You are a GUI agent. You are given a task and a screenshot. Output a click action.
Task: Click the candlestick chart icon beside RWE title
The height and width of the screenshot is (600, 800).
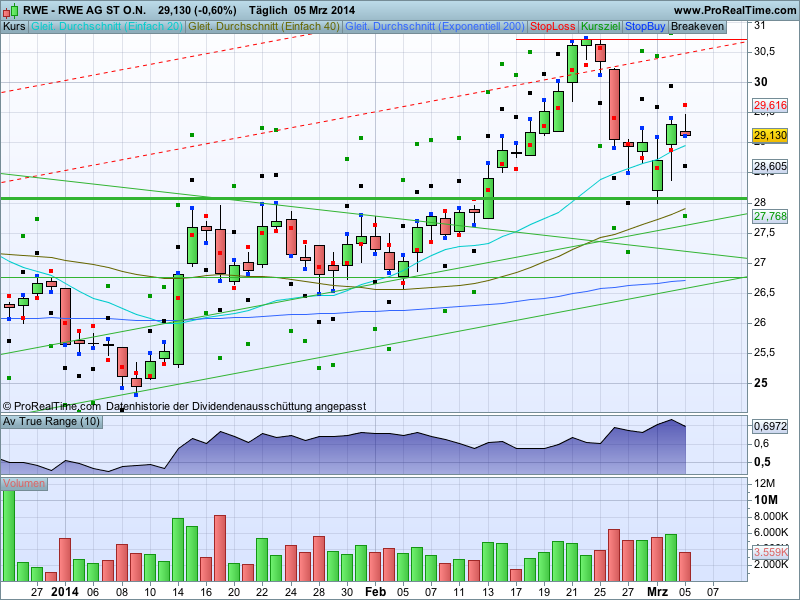tap(10, 10)
